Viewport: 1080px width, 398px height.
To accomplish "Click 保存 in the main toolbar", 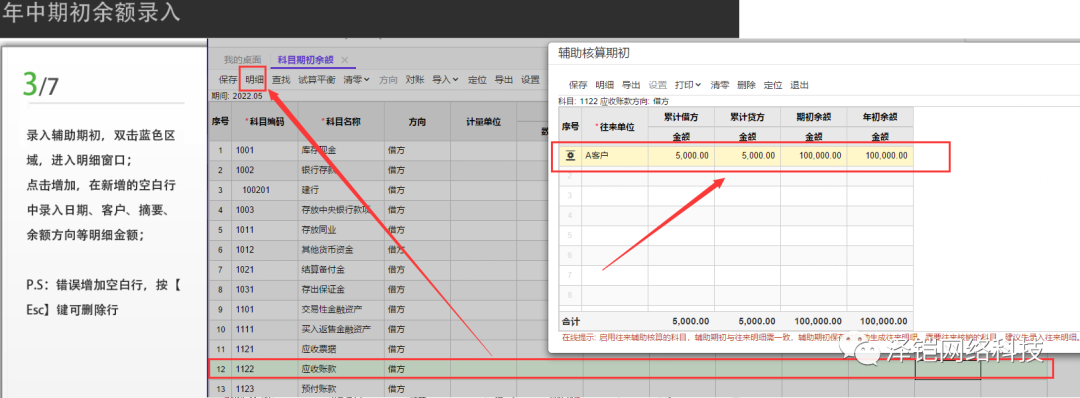I will click(x=228, y=80).
